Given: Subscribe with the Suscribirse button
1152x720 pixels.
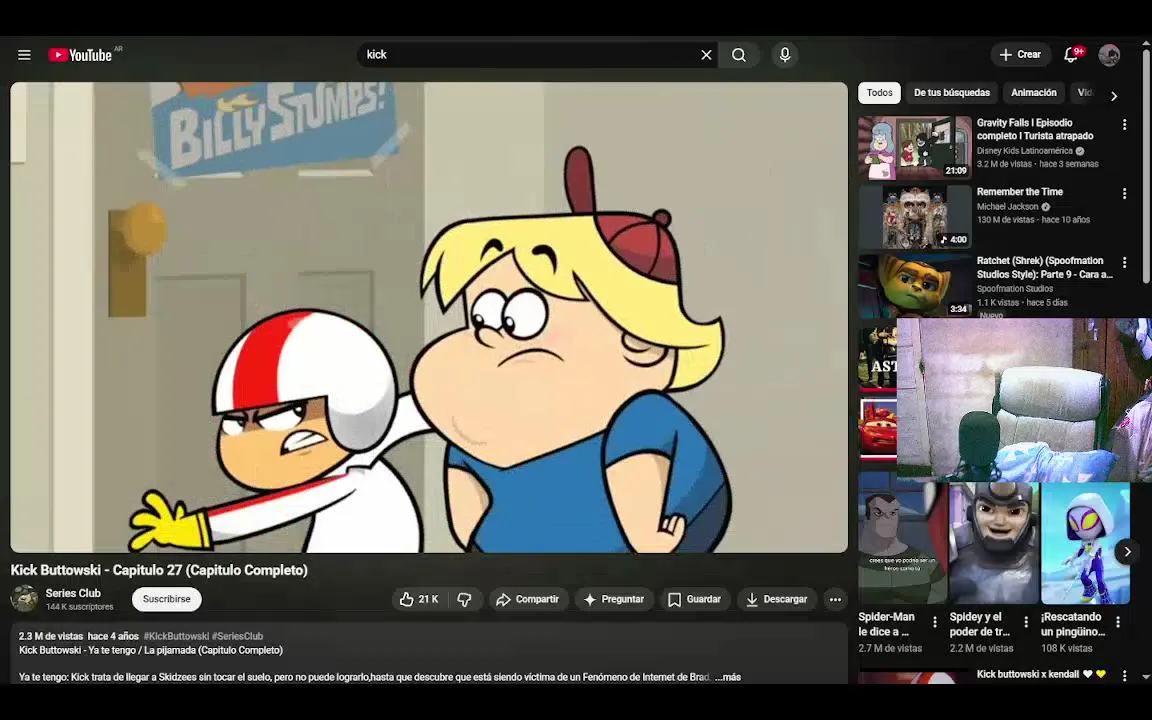Looking at the screenshot, I should click(x=167, y=600).
